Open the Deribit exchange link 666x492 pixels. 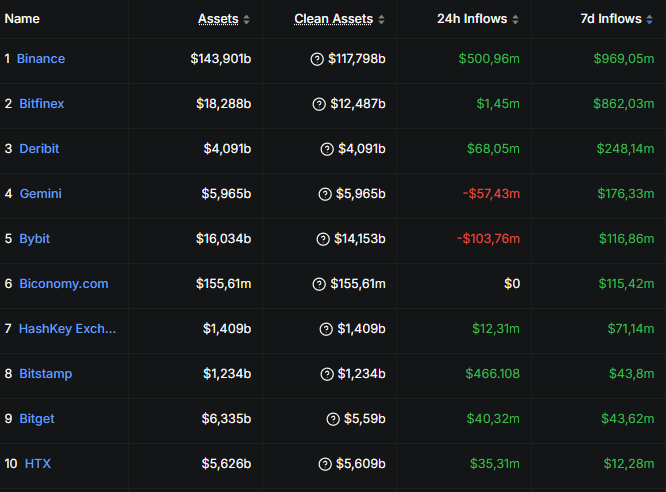[39, 149]
